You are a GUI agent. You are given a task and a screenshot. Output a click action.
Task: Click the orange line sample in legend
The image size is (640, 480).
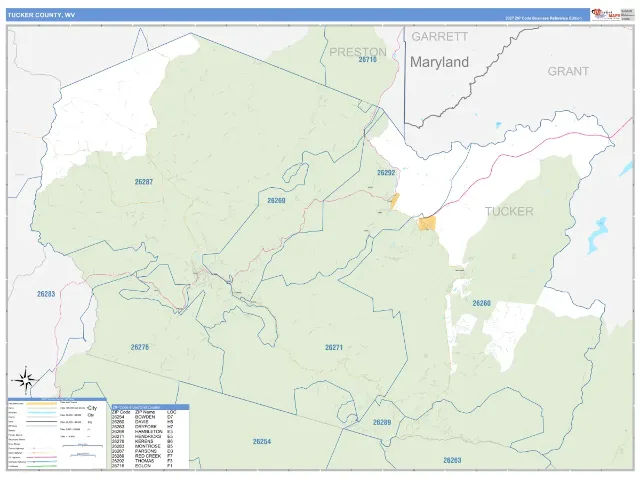click(x=42, y=404)
